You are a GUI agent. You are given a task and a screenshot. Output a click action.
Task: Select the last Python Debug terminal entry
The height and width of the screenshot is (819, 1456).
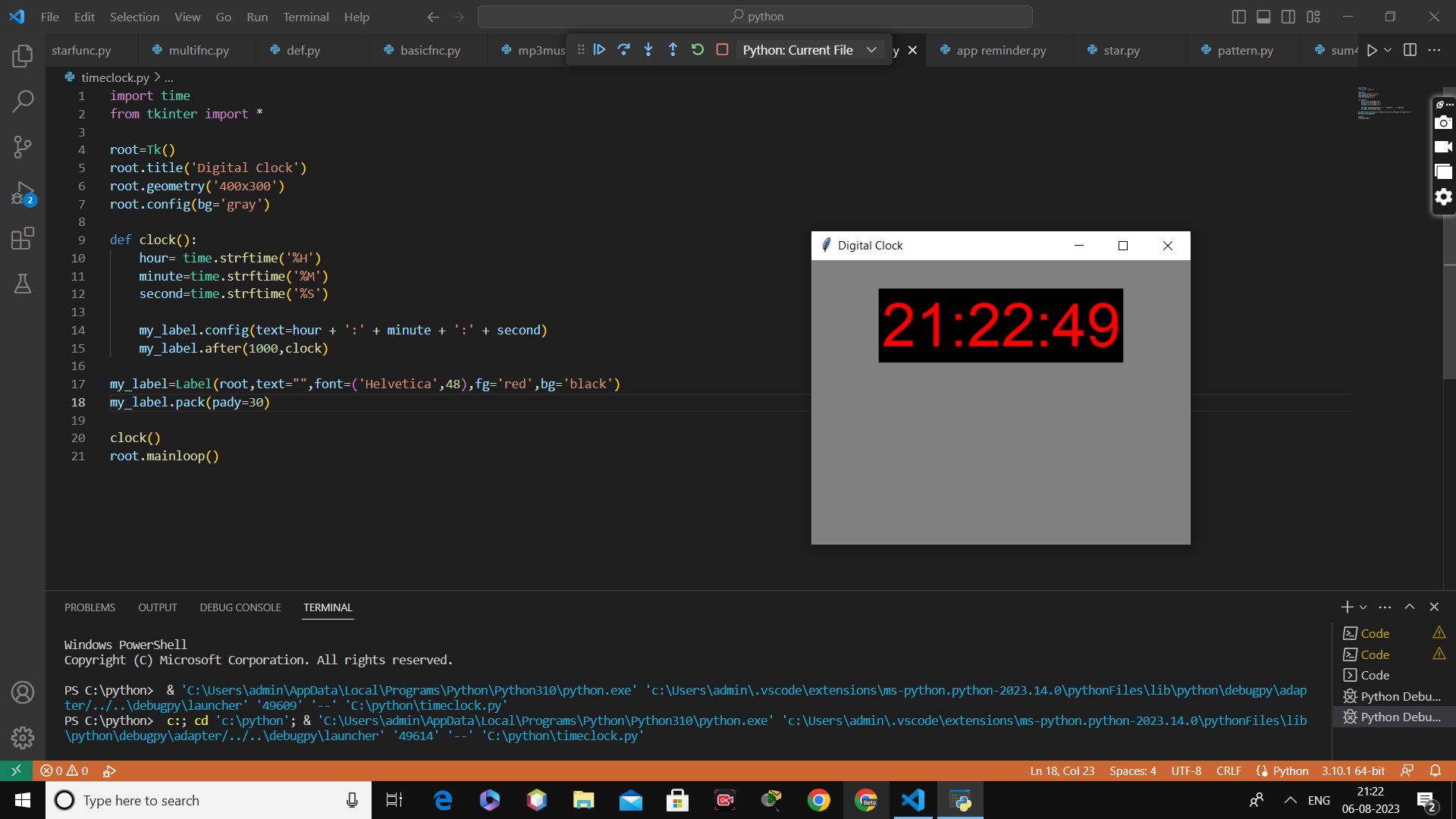click(1394, 717)
